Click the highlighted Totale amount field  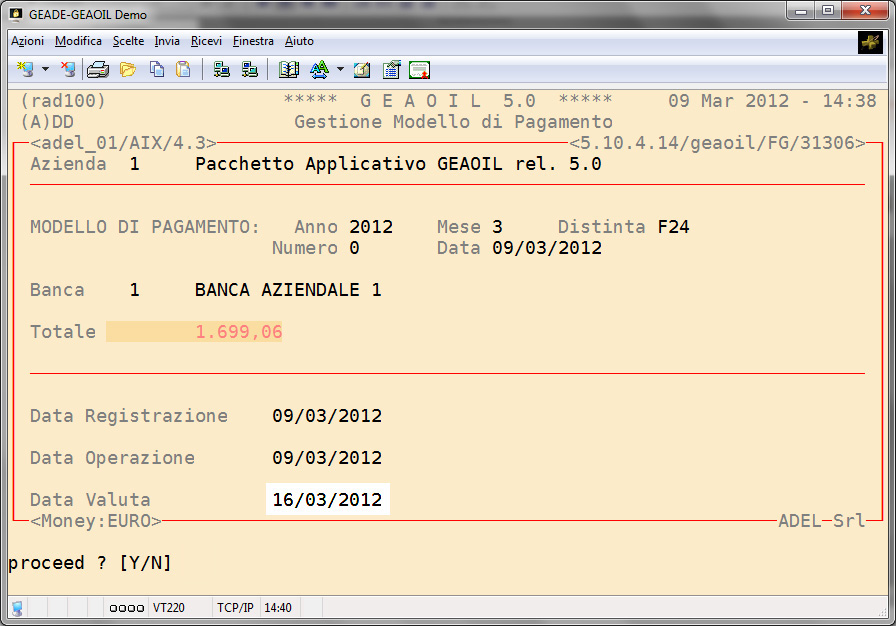pos(194,332)
